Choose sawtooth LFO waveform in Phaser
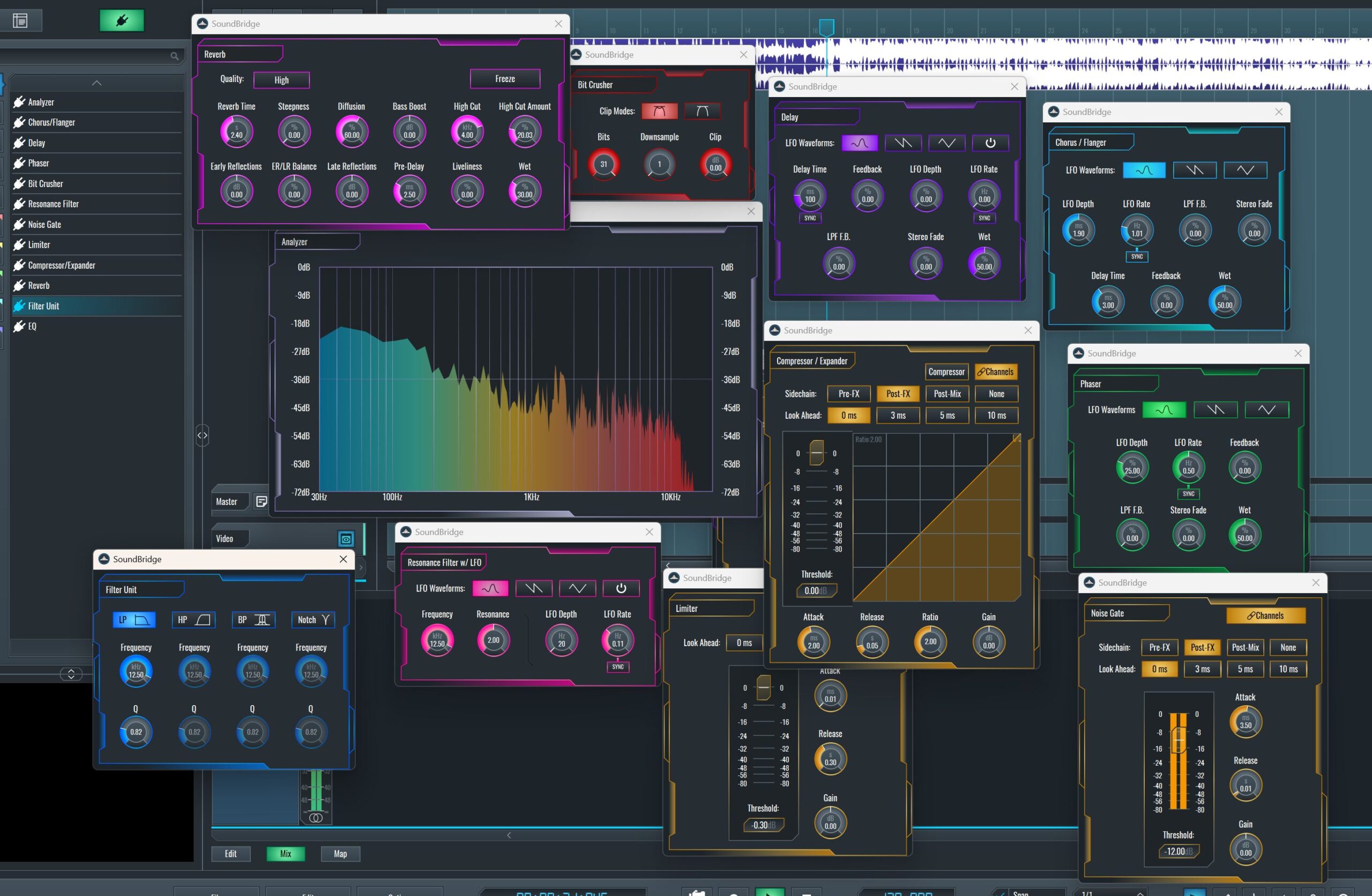 pos(1215,410)
